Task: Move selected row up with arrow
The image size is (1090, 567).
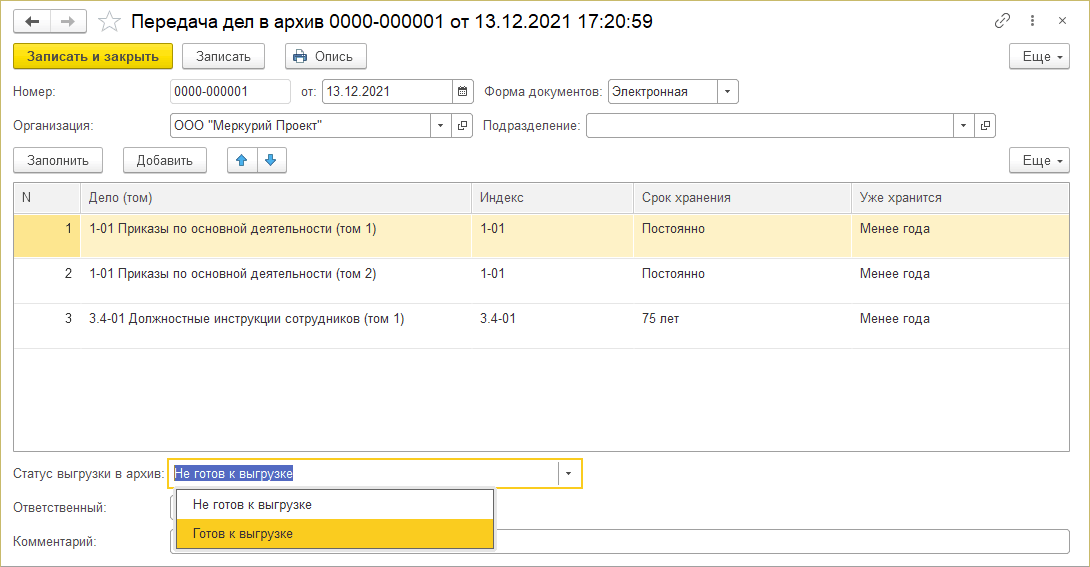Action: coord(242,160)
